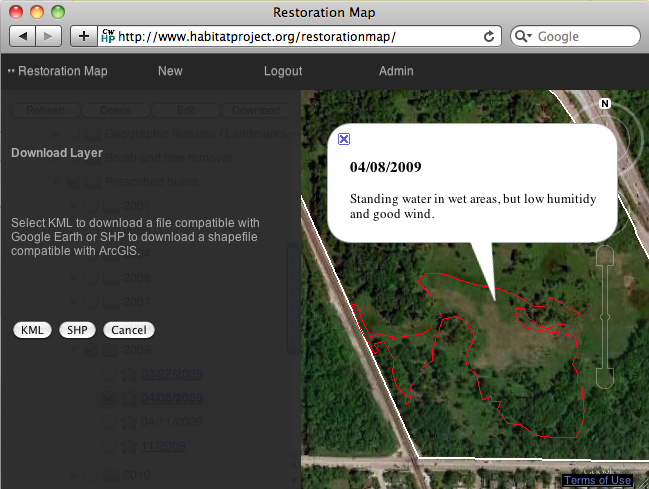Toggle the 04/08/2009 layer checkbox
649x489 pixels.
pyautogui.click(x=109, y=398)
